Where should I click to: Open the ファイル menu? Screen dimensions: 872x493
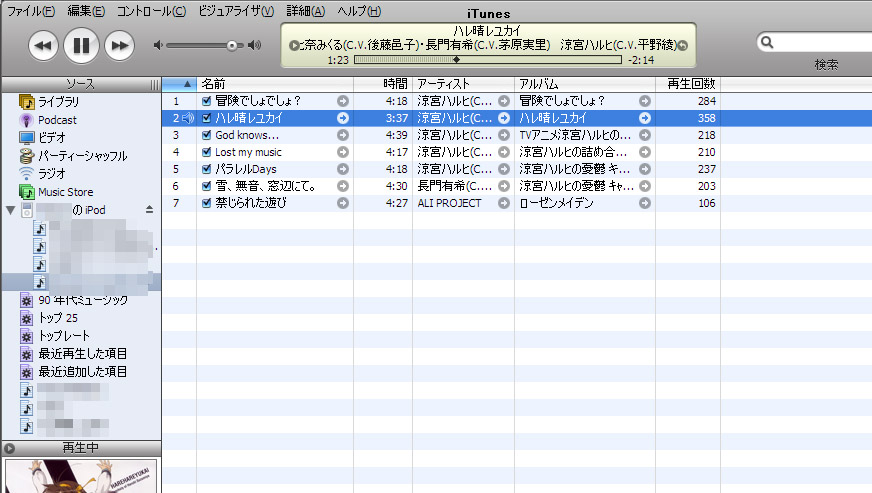click(x=31, y=11)
